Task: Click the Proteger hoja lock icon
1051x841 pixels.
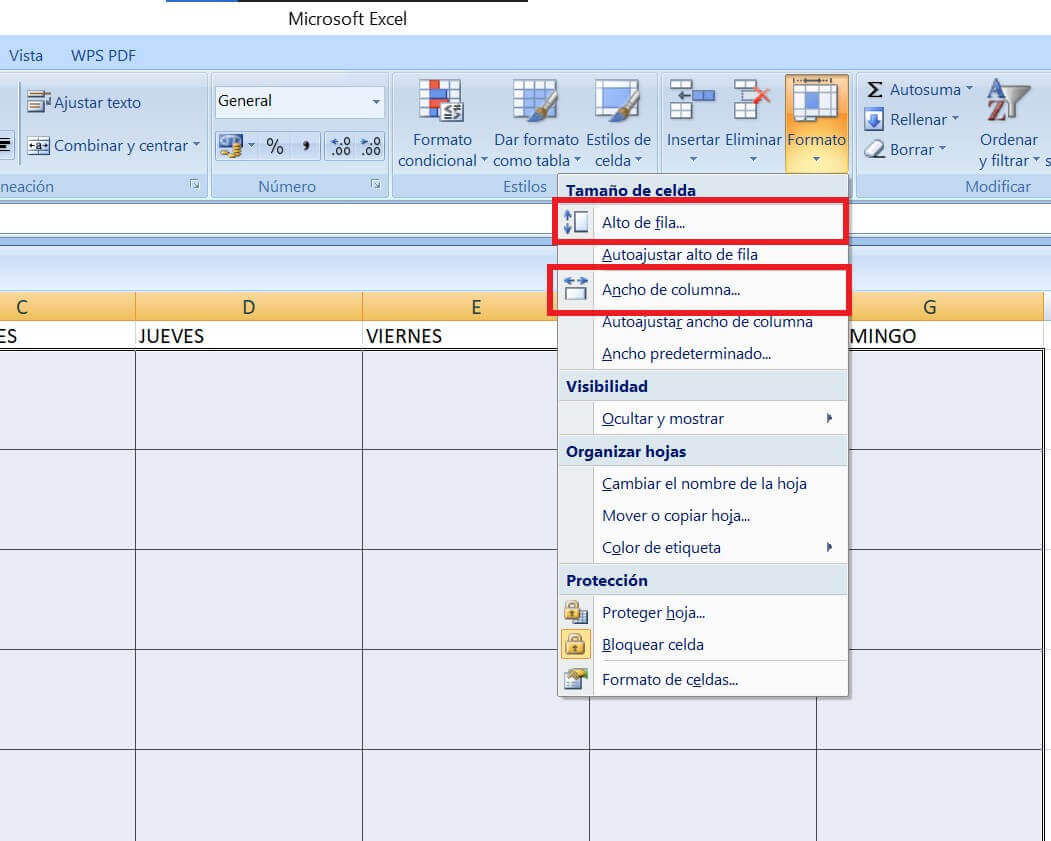Action: tap(576, 612)
